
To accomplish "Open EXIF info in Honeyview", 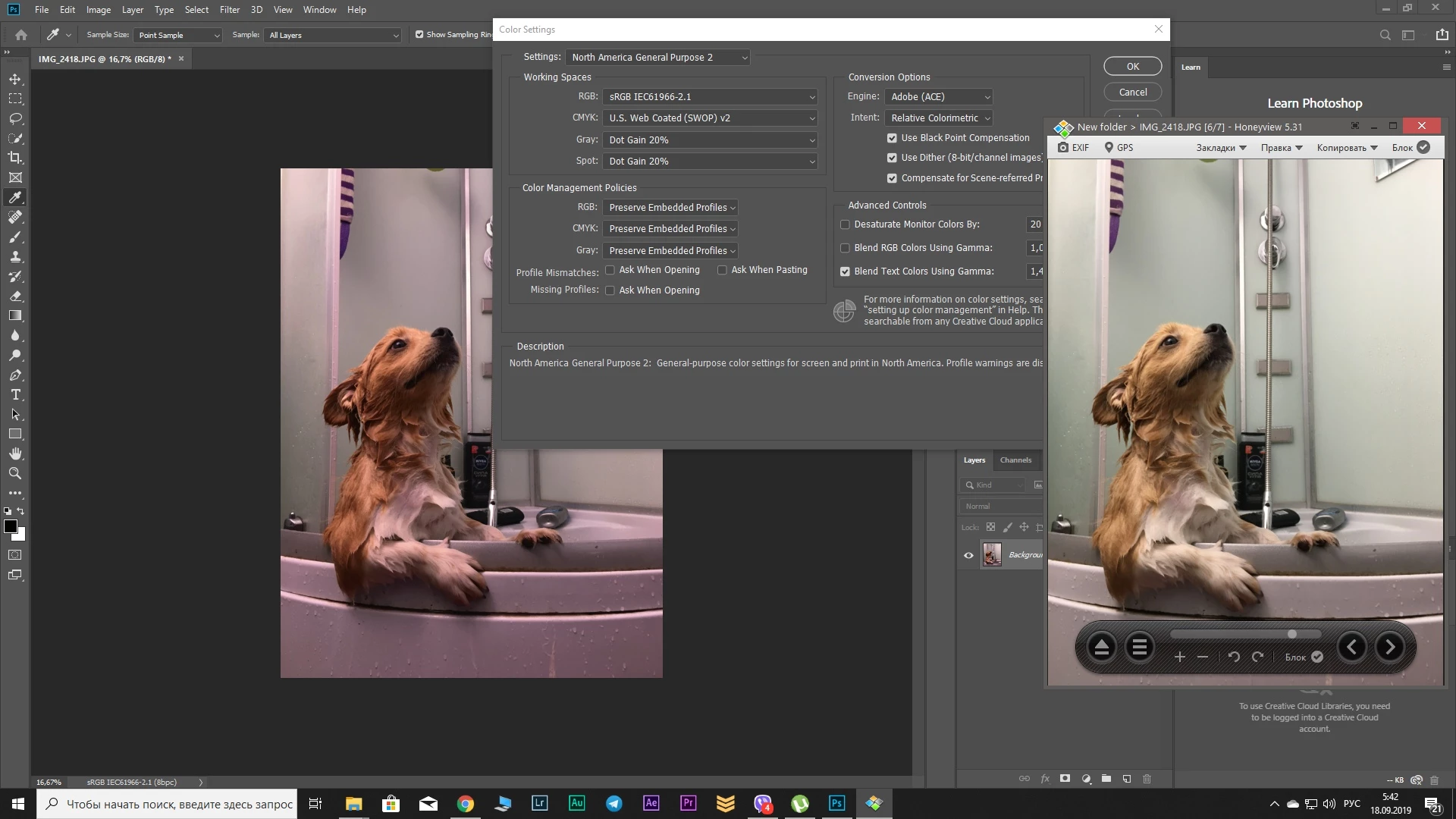I will [x=1074, y=148].
